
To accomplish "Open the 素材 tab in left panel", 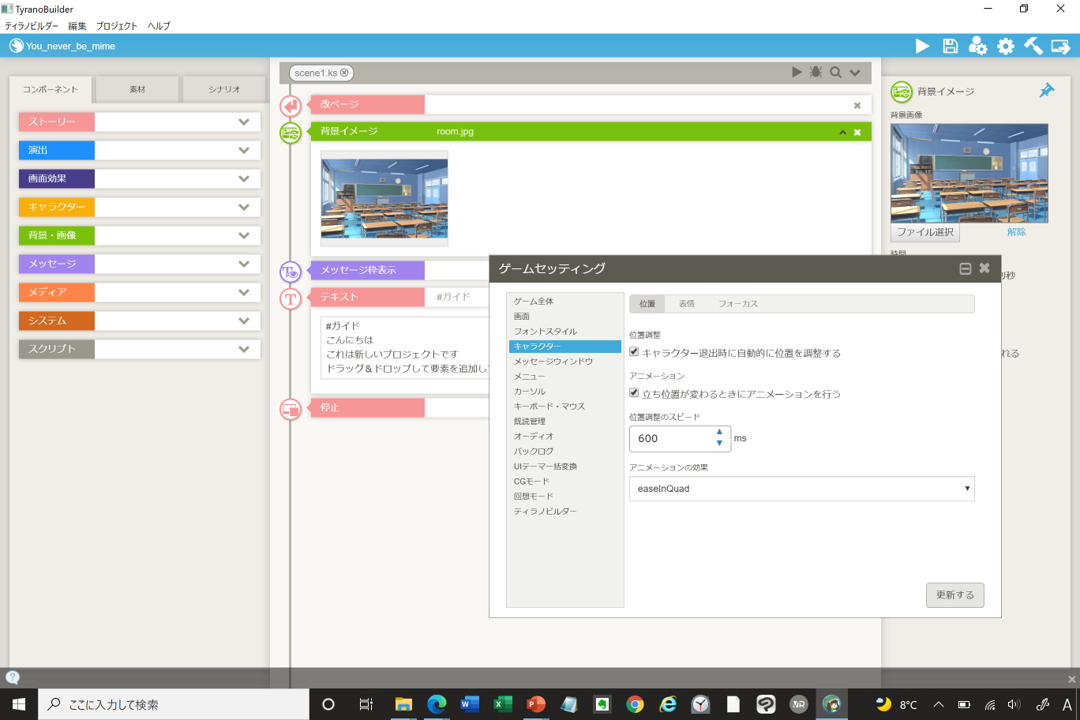I will [137, 89].
